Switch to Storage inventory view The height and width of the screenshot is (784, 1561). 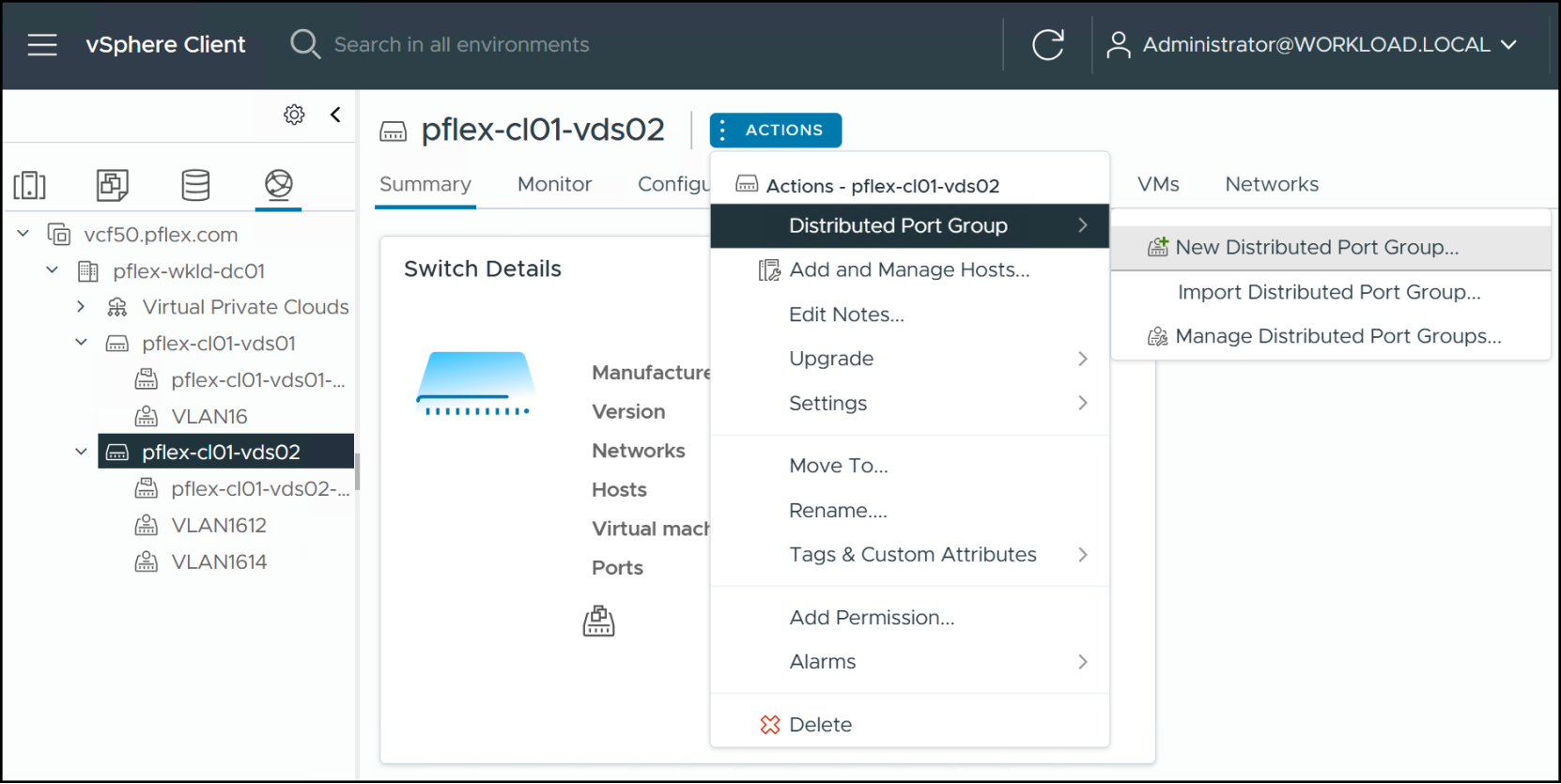[x=195, y=185]
